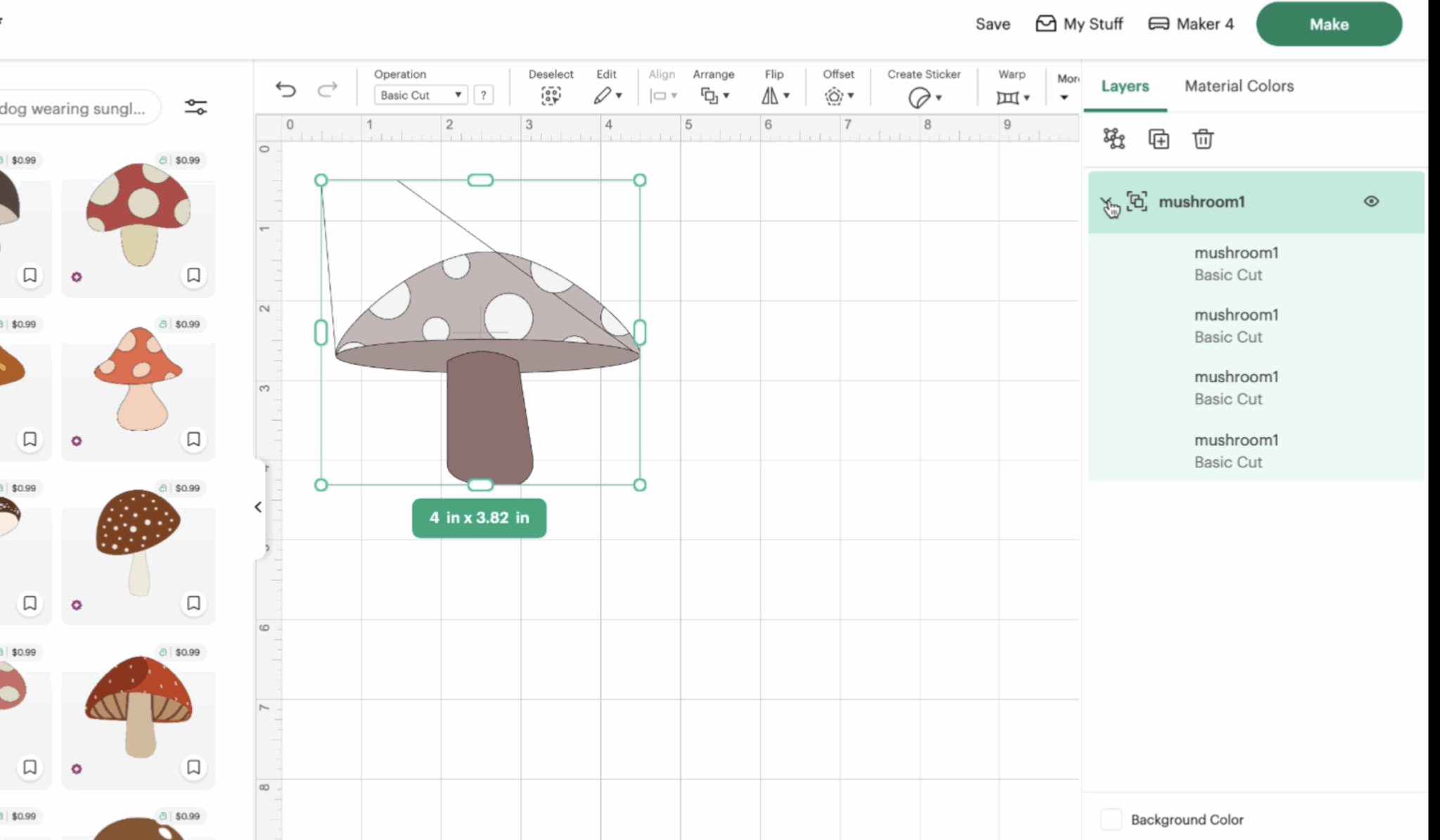
Task: Open My Stuff menu
Action: pyautogui.click(x=1079, y=23)
